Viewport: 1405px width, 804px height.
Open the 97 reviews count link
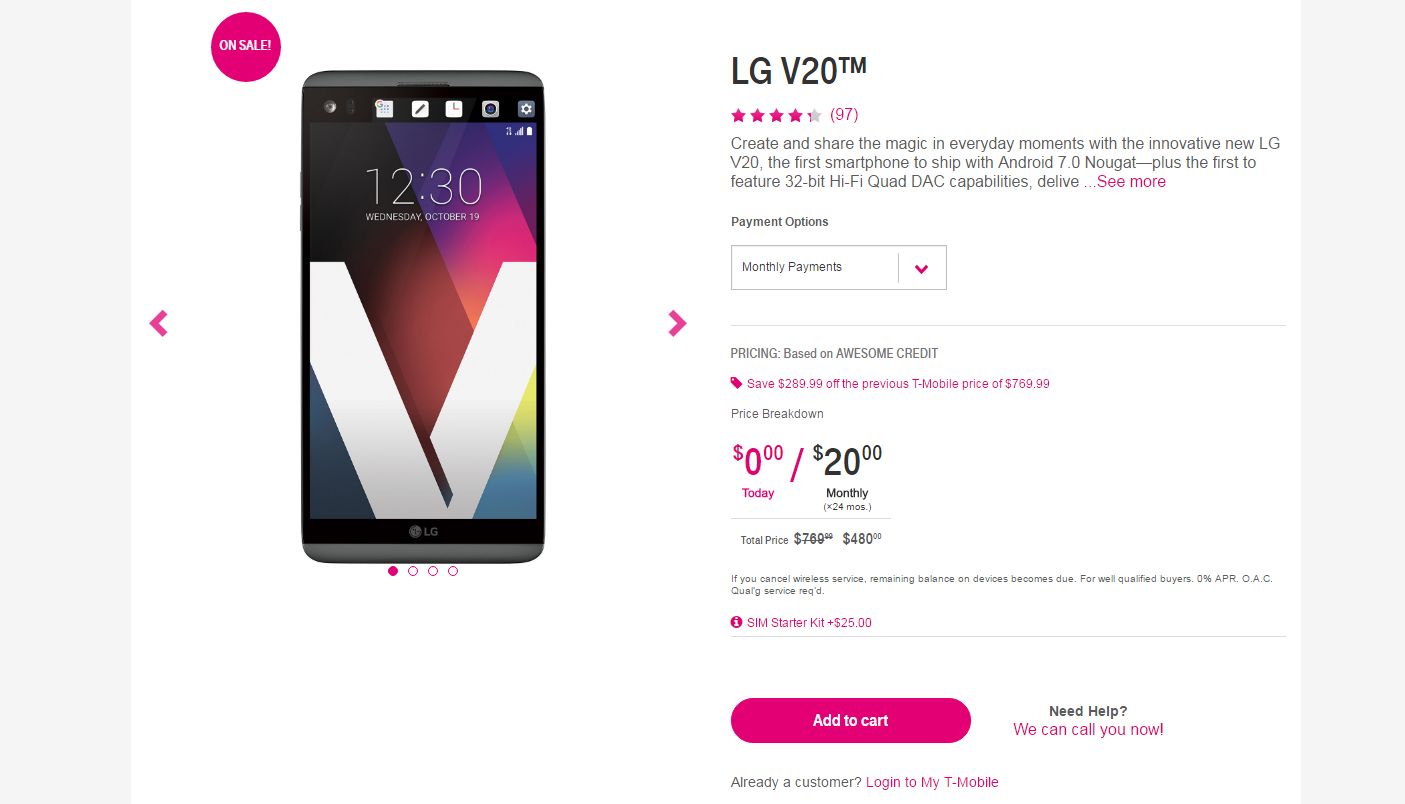pos(844,115)
